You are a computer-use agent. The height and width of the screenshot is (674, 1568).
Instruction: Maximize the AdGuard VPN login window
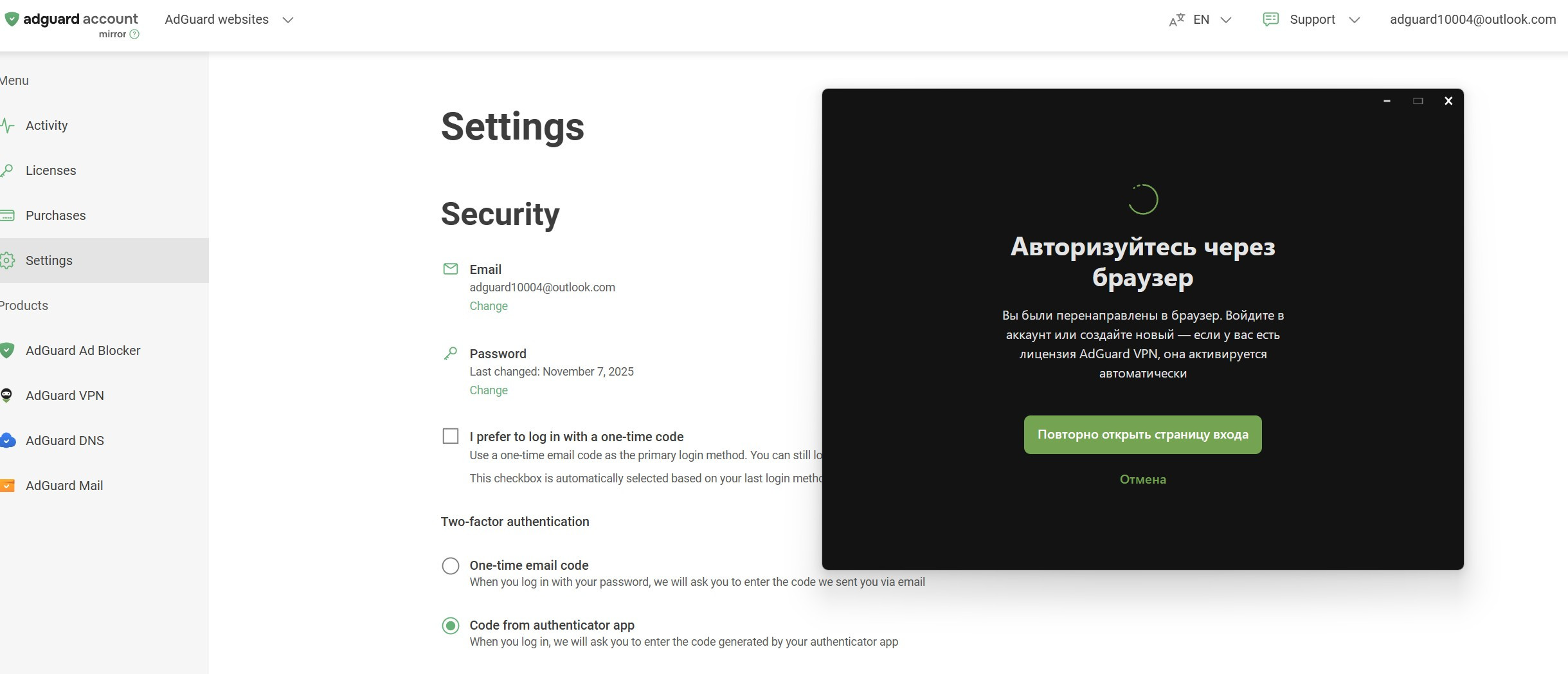tap(1418, 101)
